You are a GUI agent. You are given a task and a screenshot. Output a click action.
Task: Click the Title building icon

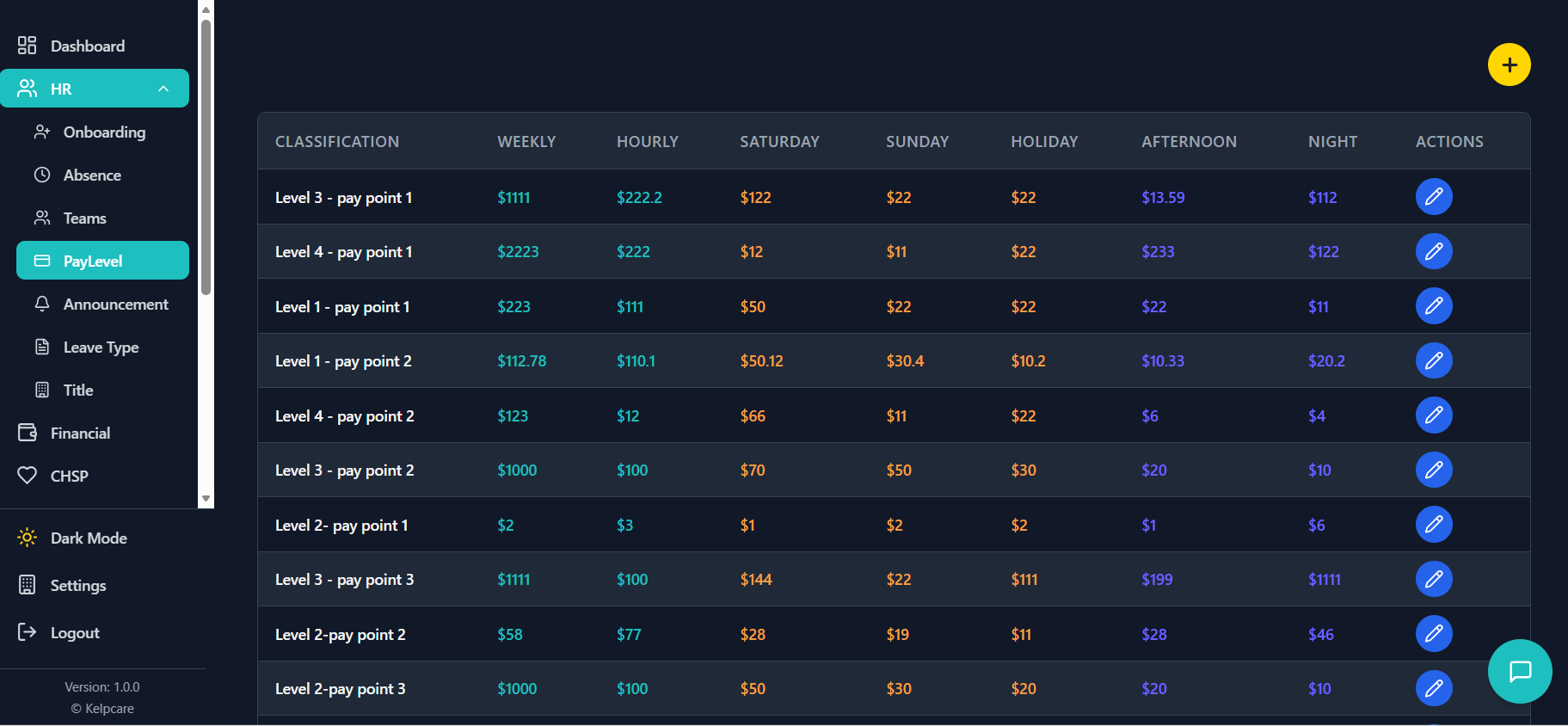[x=42, y=390]
